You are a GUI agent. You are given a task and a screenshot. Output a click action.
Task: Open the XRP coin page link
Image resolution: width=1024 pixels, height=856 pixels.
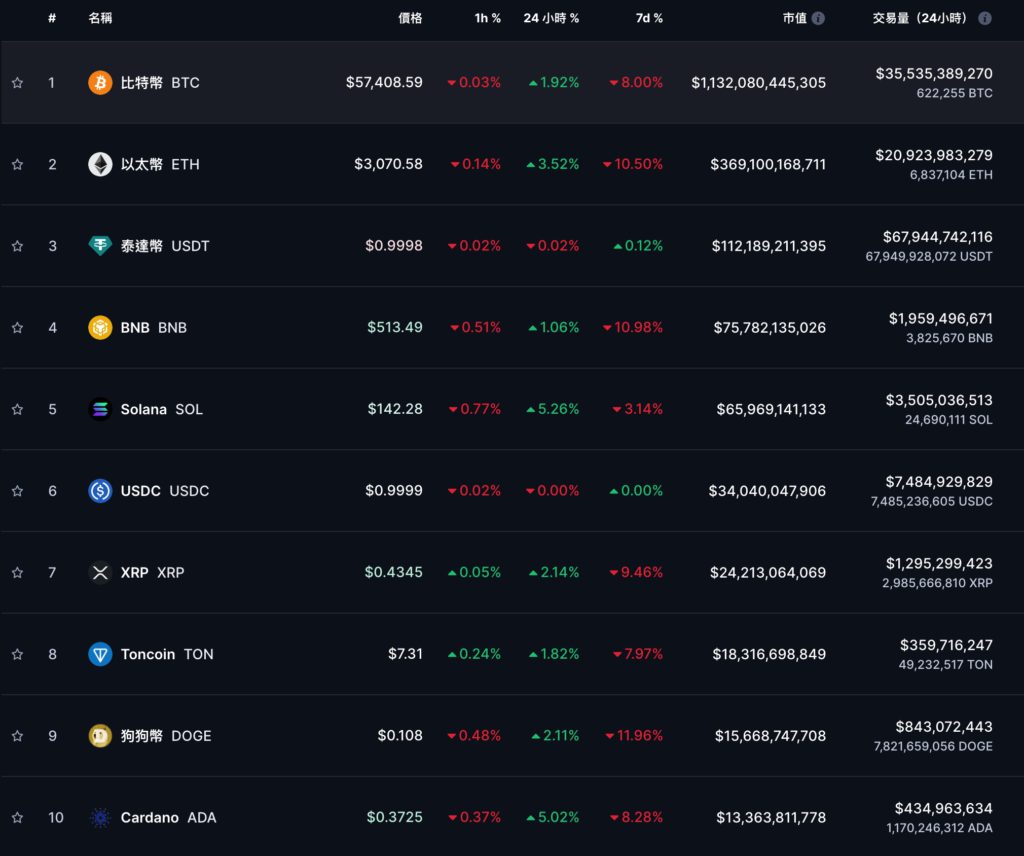[x=152, y=573]
